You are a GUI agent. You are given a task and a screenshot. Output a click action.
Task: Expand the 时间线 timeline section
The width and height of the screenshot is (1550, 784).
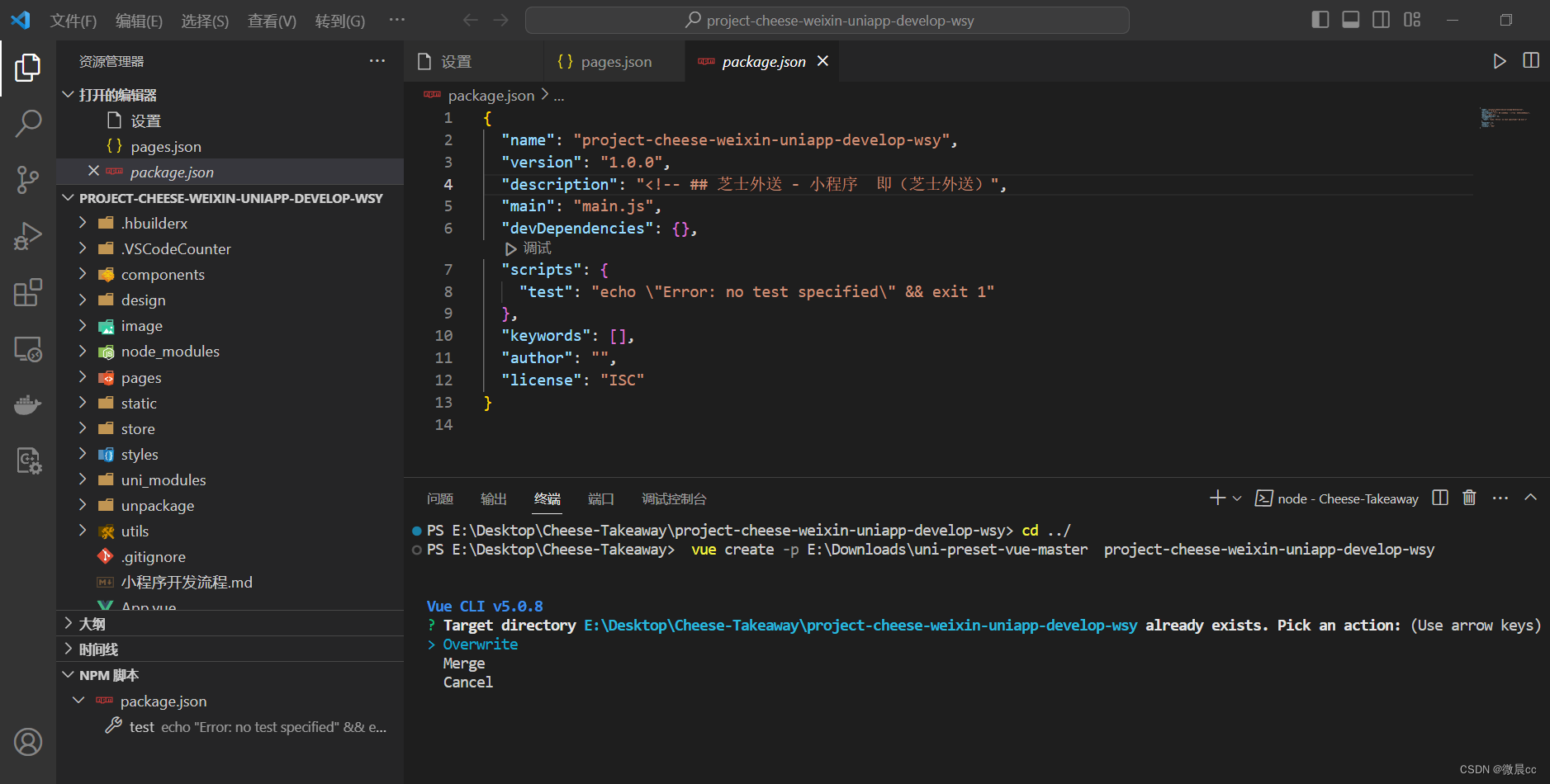[230, 649]
